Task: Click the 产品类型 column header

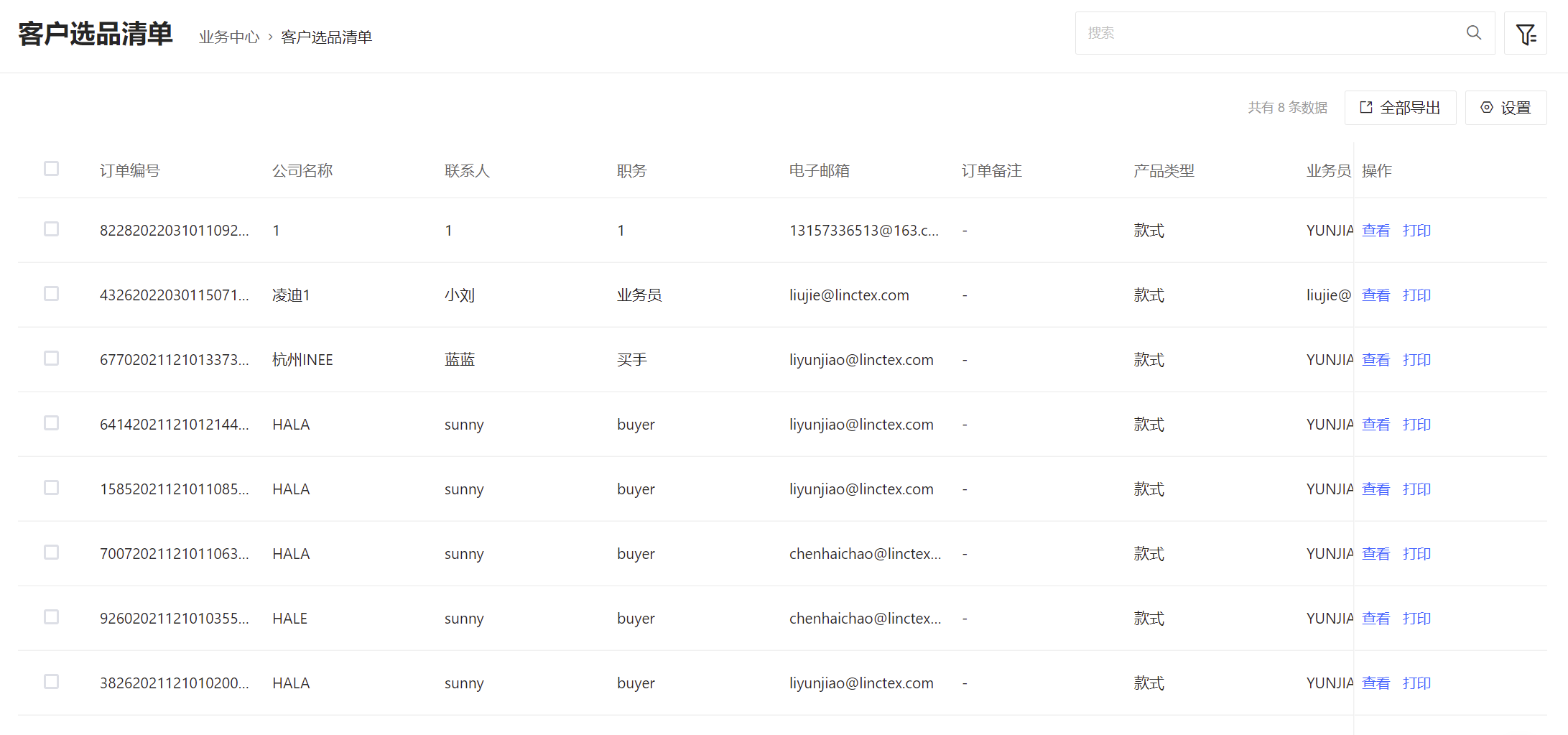Action: [x=1164, y=171]
